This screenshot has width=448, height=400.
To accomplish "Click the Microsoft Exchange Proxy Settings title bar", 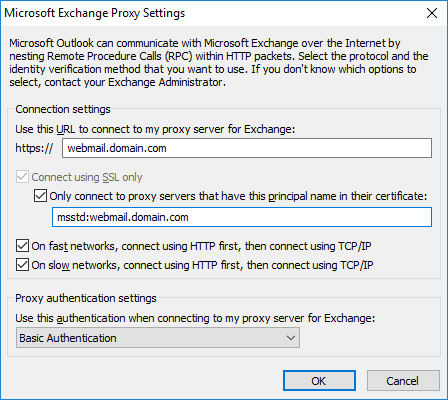I will pyautogui.click(x=213, y=13).
